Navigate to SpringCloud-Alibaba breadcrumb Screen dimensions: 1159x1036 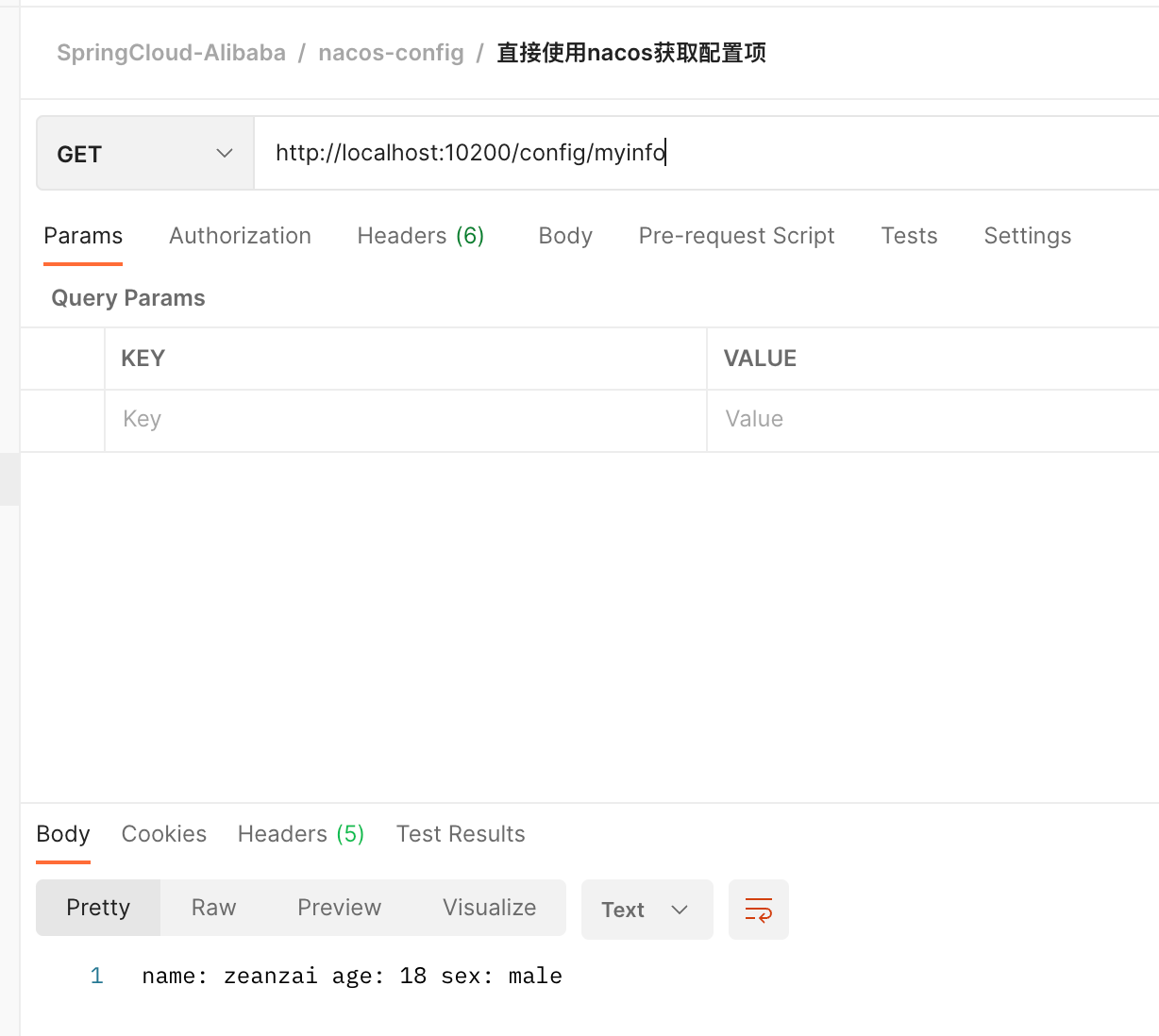(x=171, y=53)
